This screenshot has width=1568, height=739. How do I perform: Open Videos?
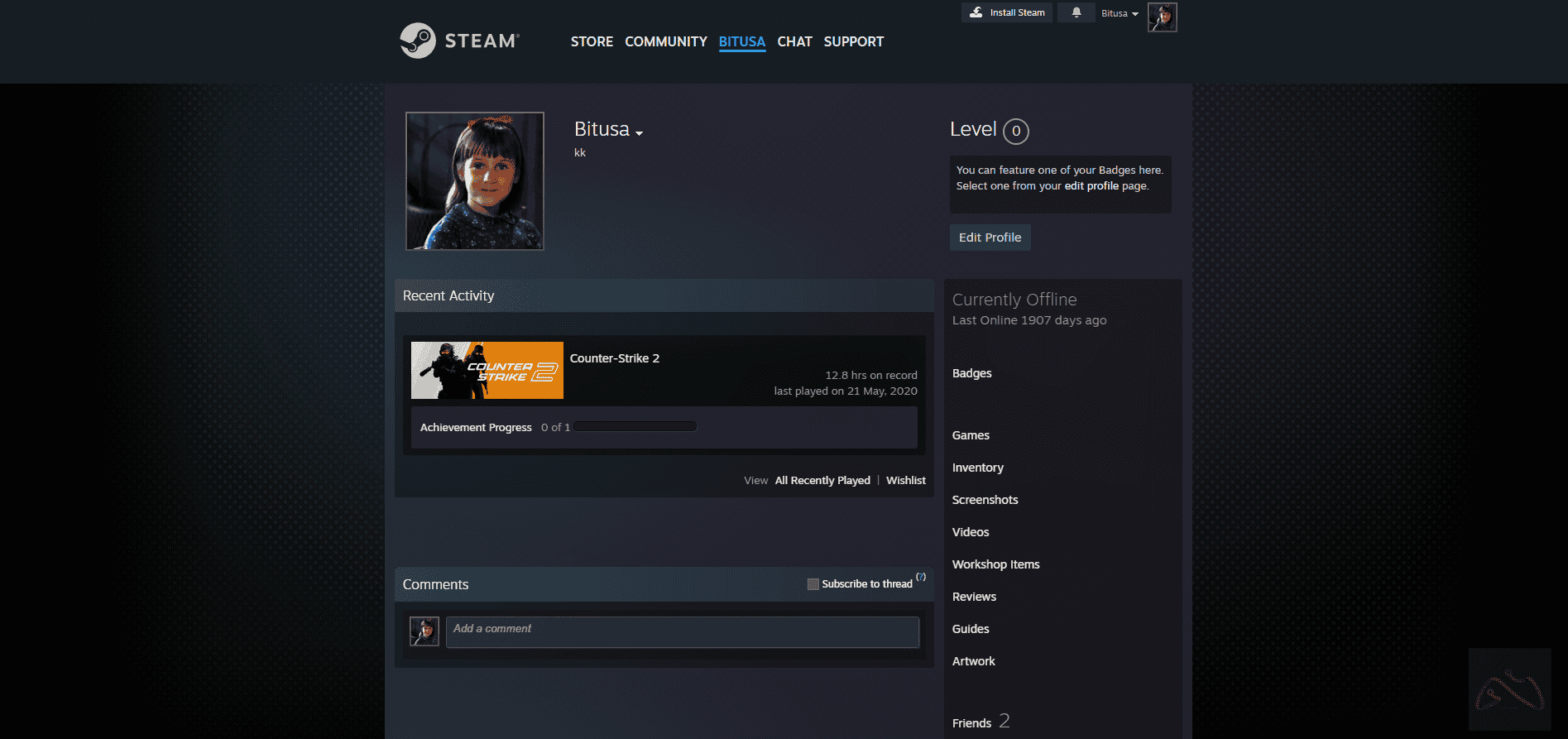pos(971,532)
